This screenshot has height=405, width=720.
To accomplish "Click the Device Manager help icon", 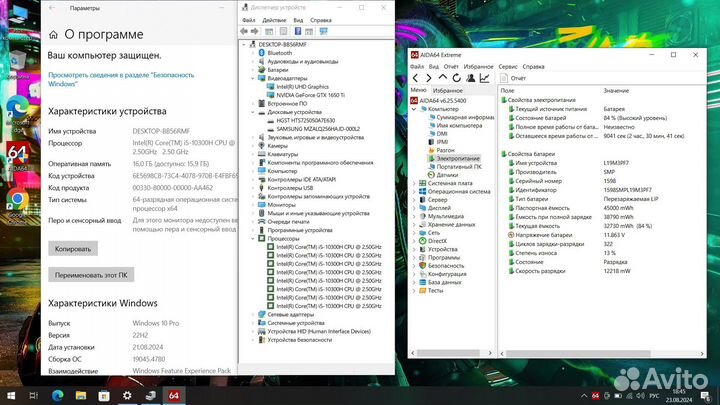I will pos(298,31).
